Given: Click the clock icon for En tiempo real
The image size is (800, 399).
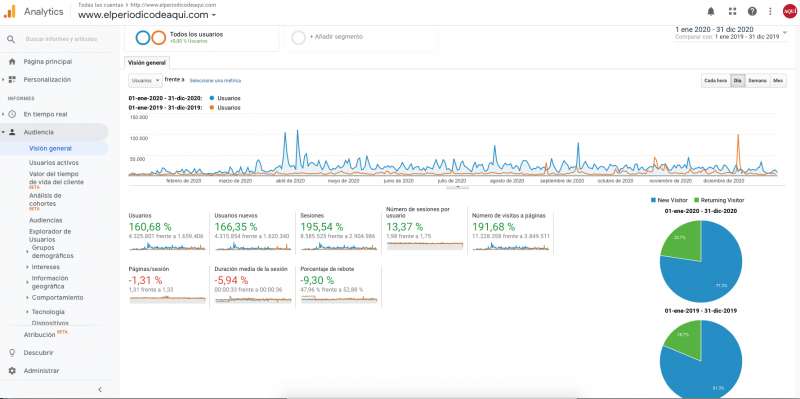Looking at the screenshot, I should [12, 114].
